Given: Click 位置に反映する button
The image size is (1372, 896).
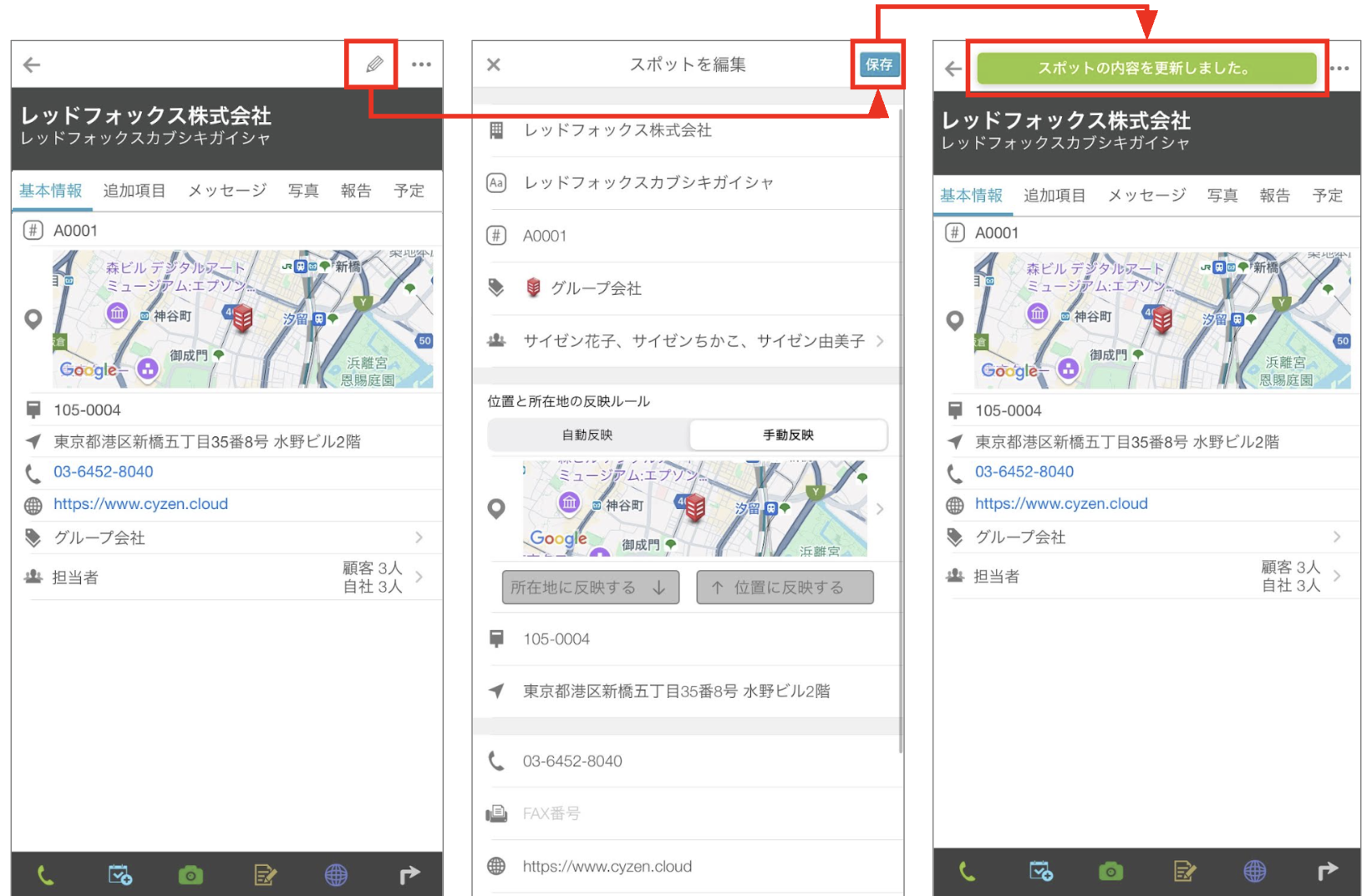Looking at the screenshot, I should pyautogui.click(x=785, y=588).
